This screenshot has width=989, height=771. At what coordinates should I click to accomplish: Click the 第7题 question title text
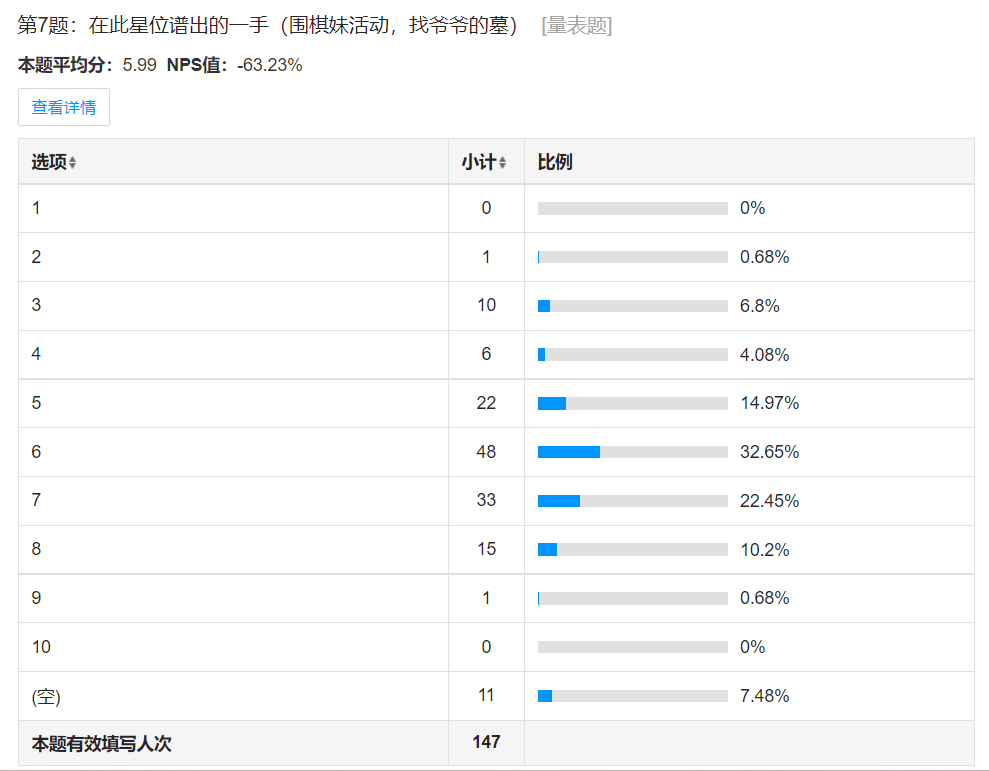coord(267,26)
